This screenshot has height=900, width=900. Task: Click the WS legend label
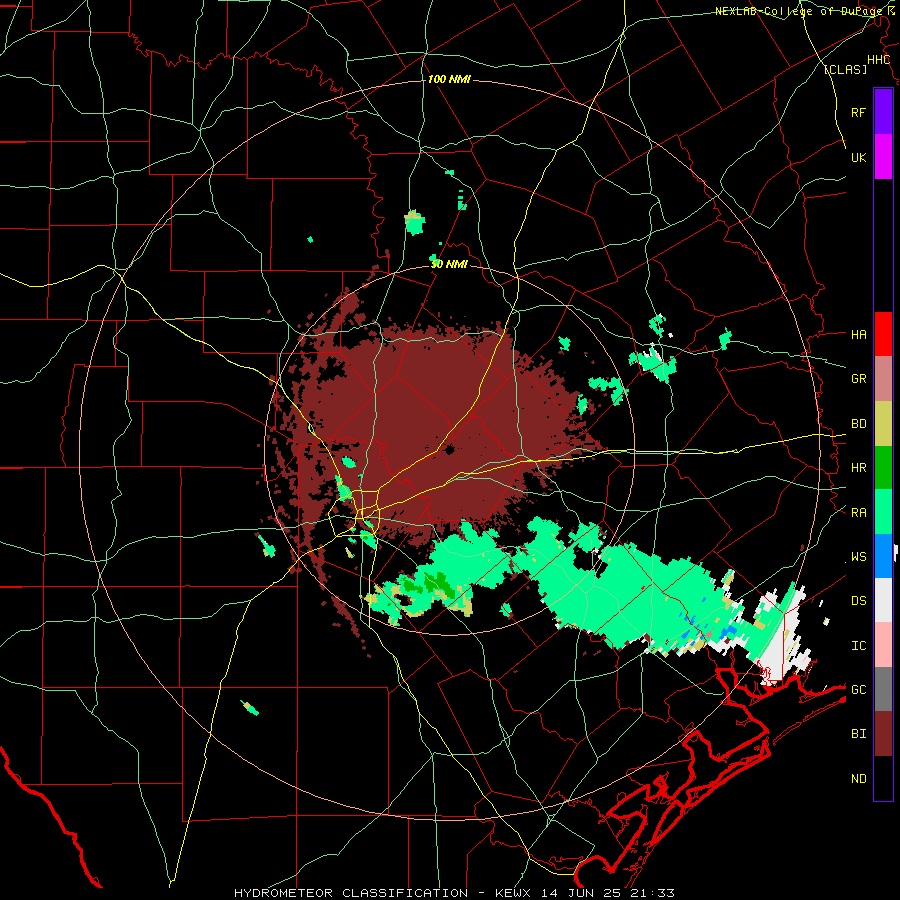[x=858, y=557]
